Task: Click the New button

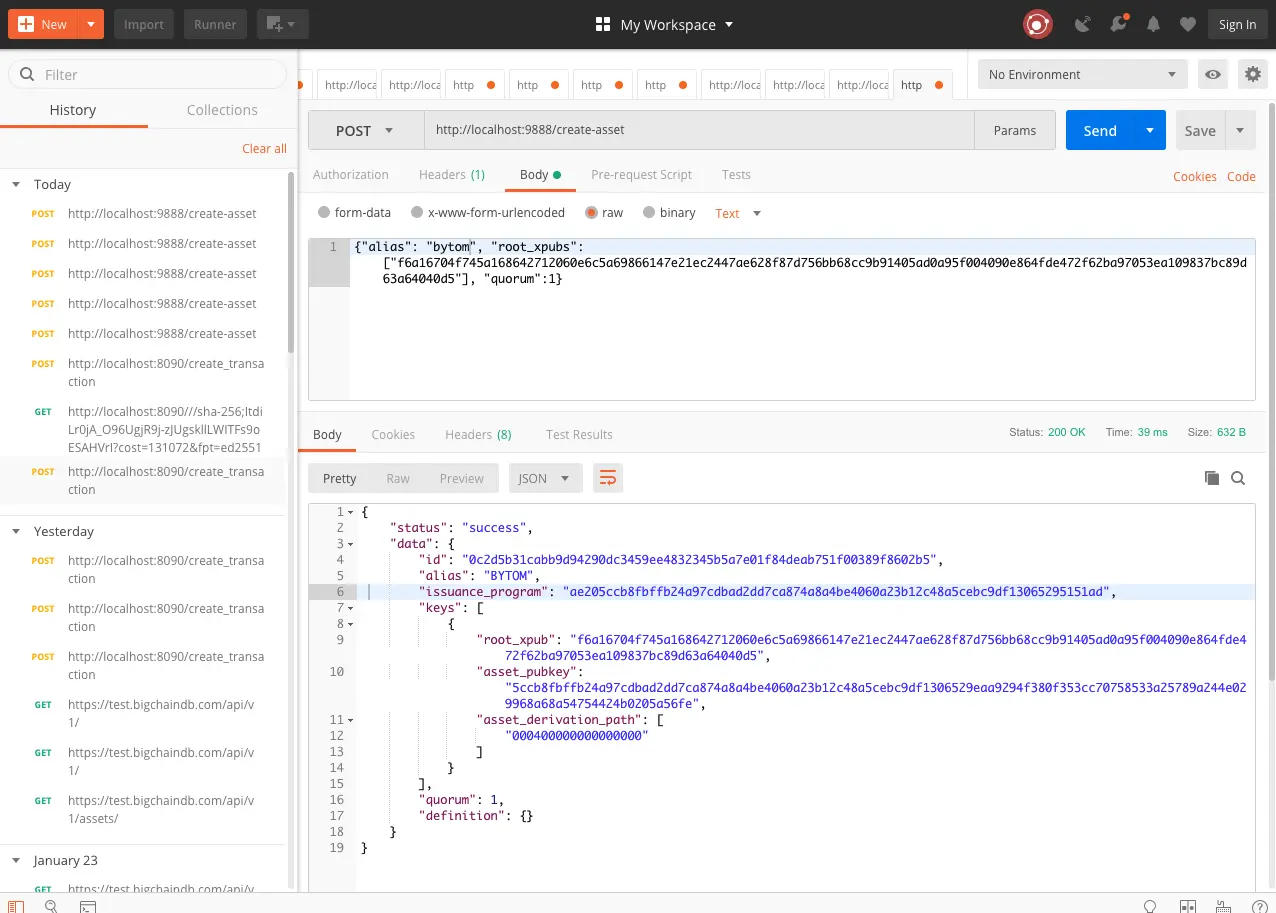Action: tap(43, 24)
